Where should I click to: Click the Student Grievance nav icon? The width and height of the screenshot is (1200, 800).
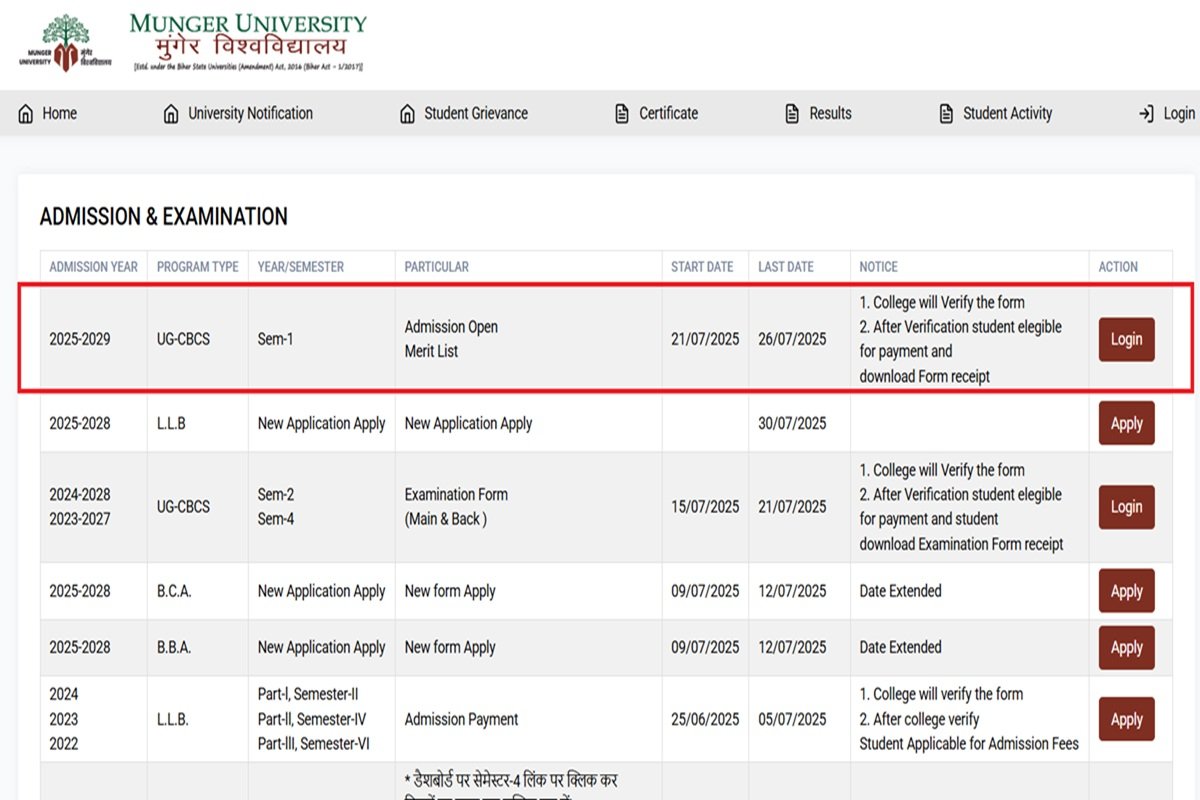(x=407, y=114)
